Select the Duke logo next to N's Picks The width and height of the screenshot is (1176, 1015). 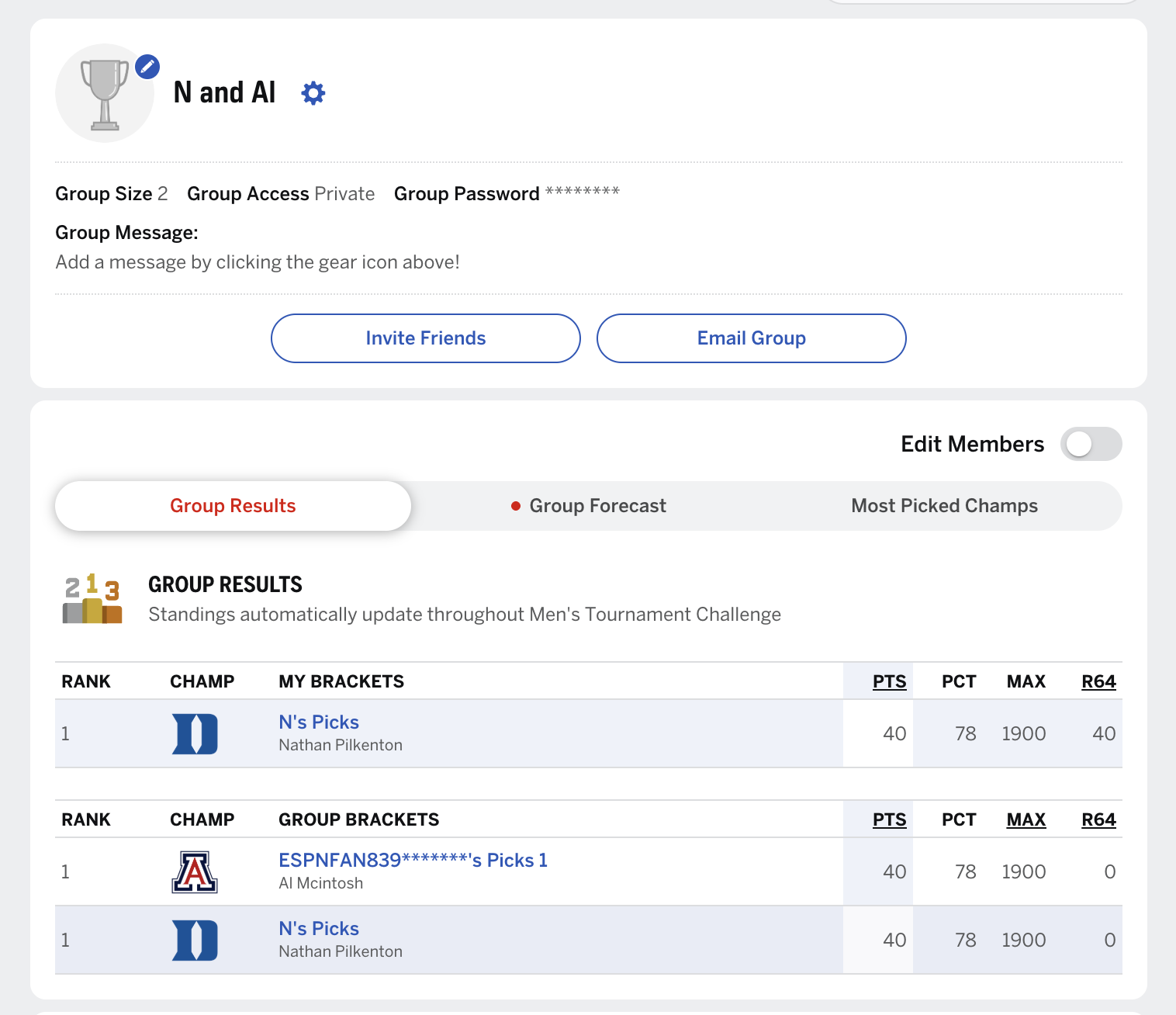195,733
